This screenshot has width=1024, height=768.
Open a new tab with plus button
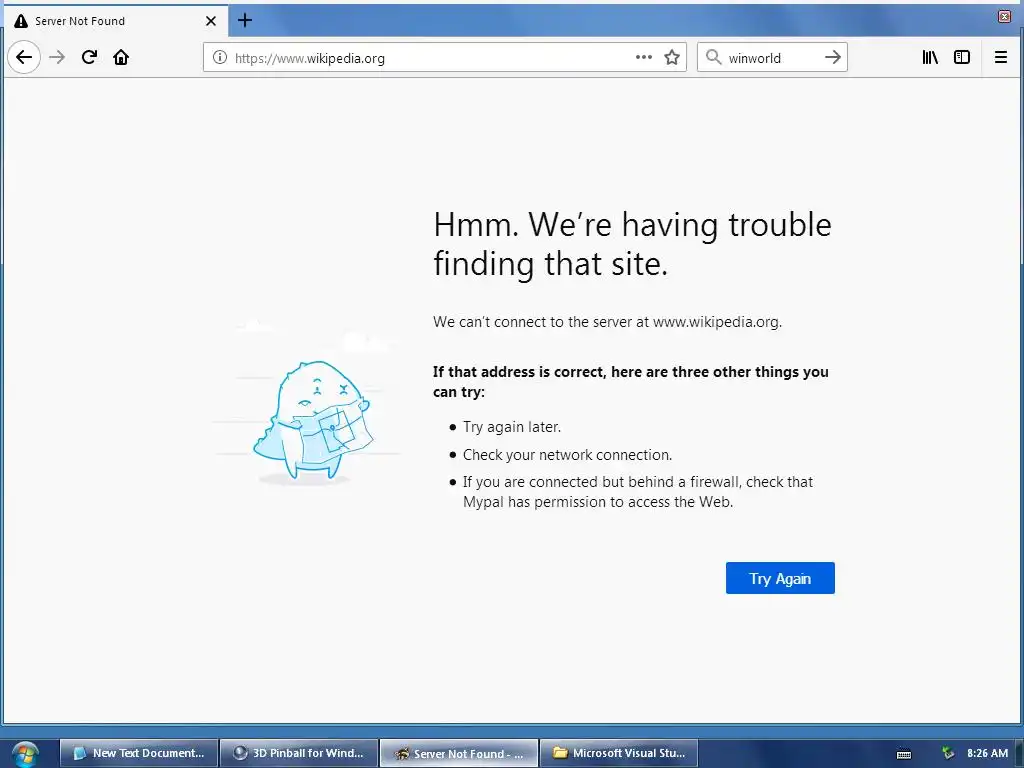245,20
